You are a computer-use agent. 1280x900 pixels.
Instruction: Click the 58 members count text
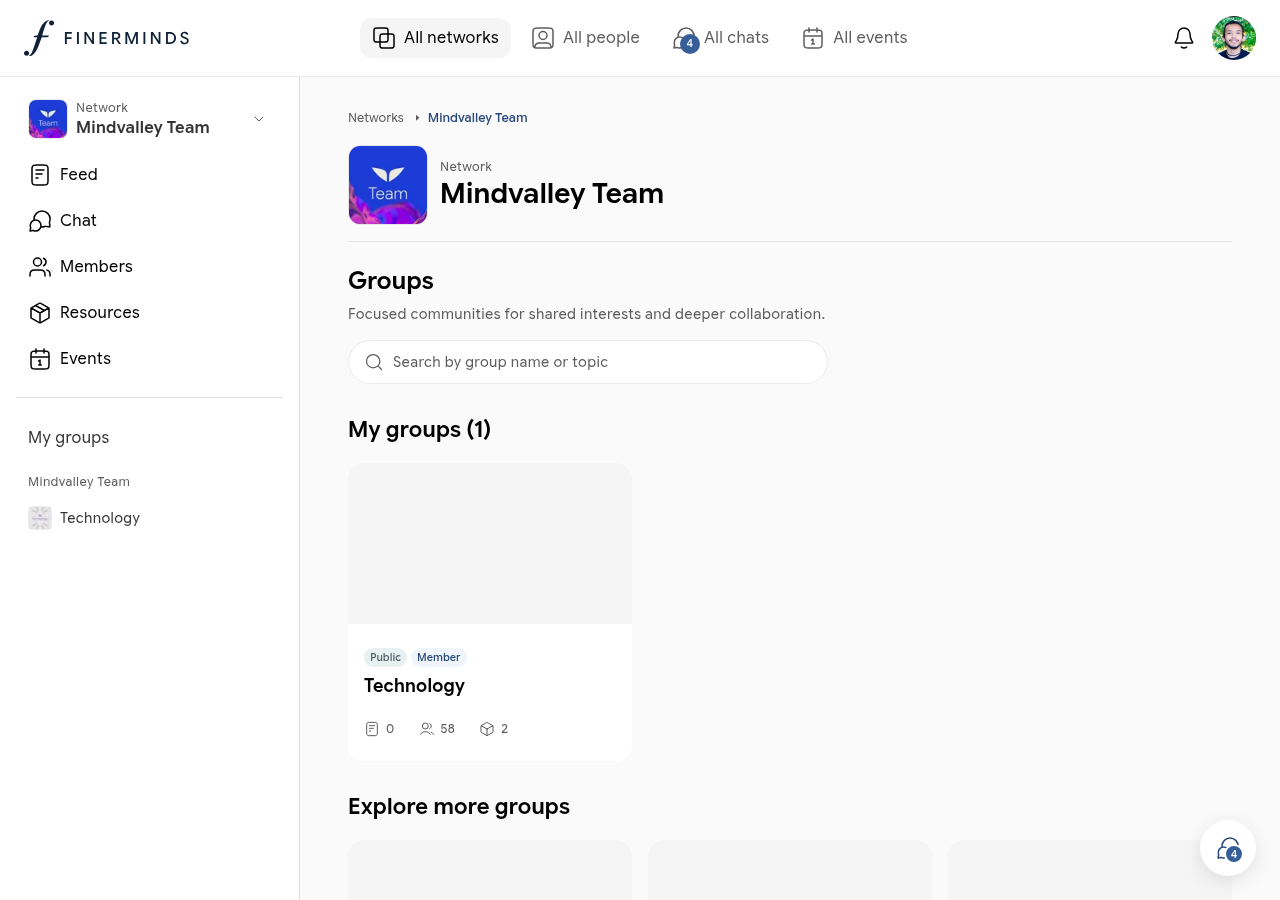point(447,729)
